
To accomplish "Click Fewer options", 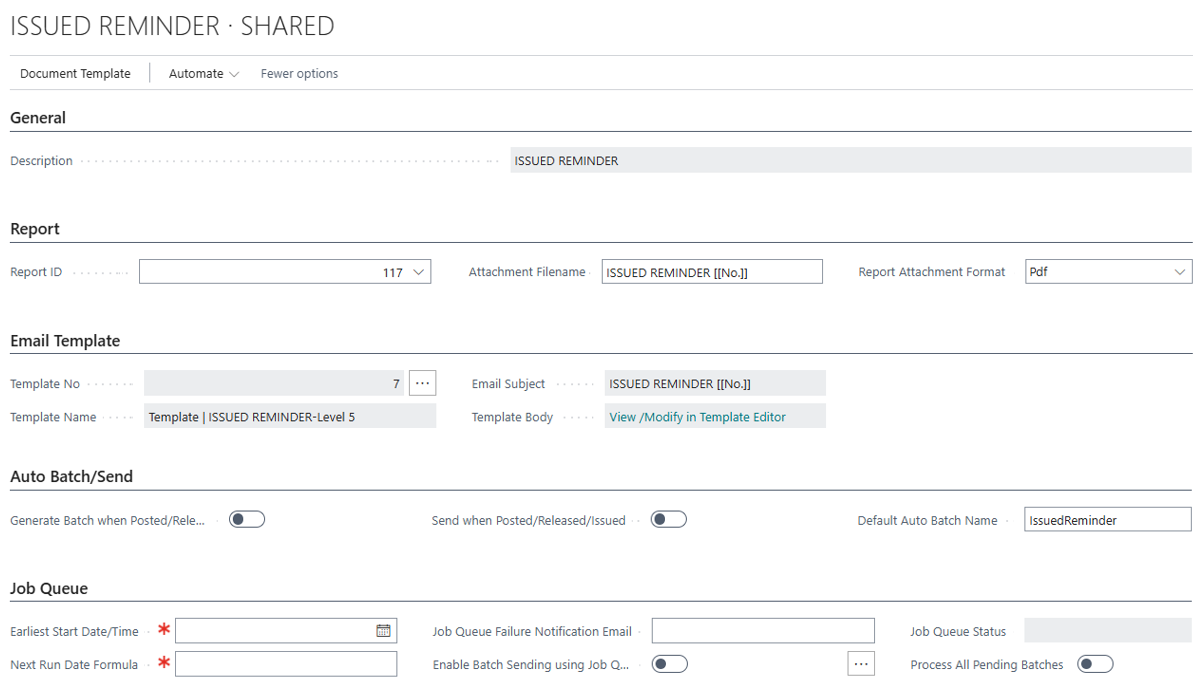I will 298,73.
